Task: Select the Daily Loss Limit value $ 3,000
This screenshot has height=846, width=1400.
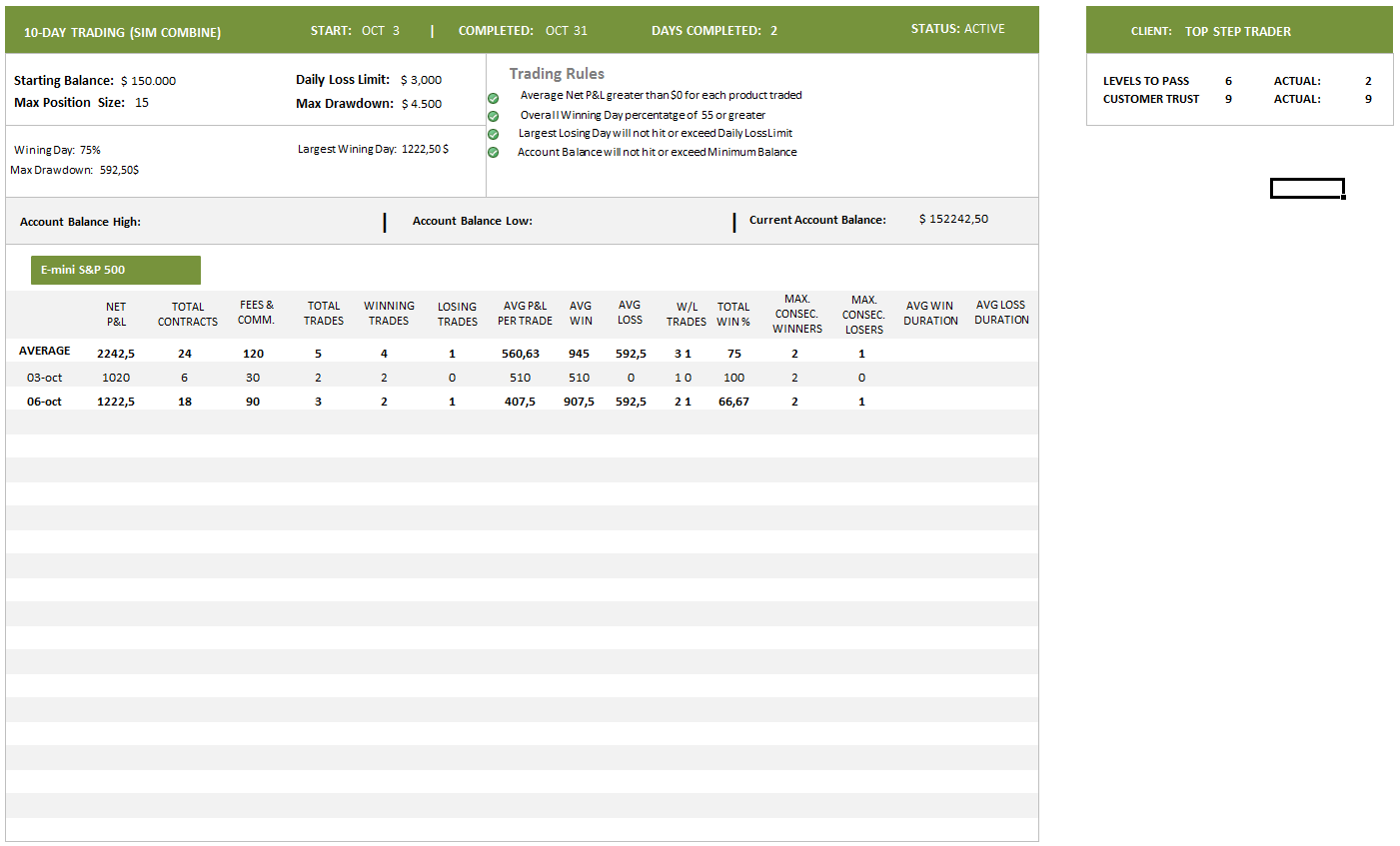Action: (421, 80)
